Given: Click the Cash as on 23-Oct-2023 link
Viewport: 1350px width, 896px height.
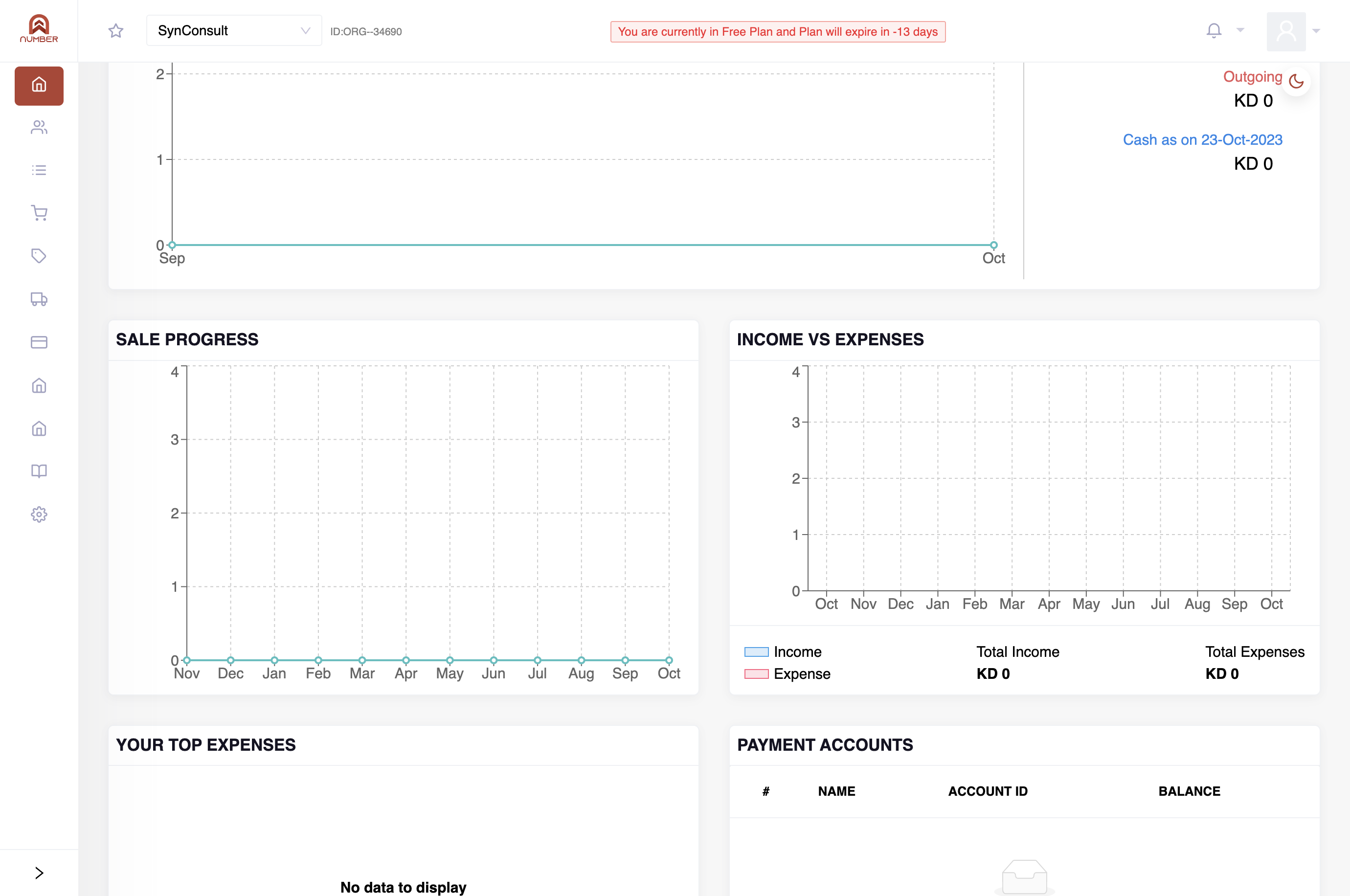Looking at the screenshot, I should [1203, 140].
